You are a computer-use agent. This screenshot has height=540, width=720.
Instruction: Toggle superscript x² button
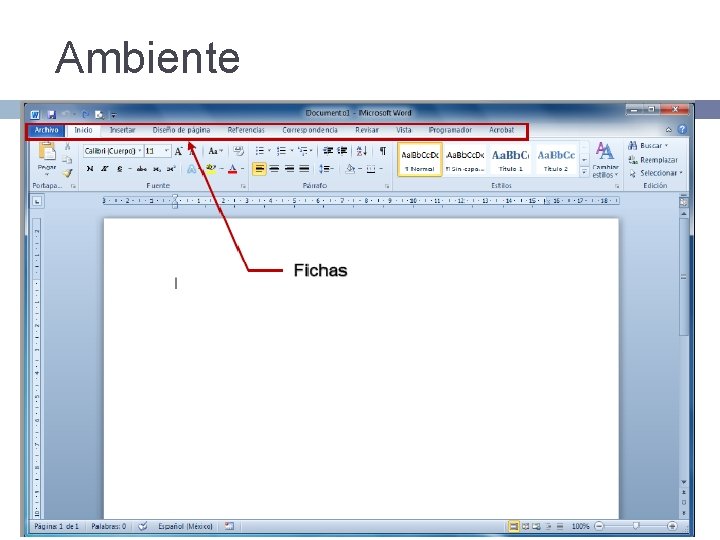[171, 169]
